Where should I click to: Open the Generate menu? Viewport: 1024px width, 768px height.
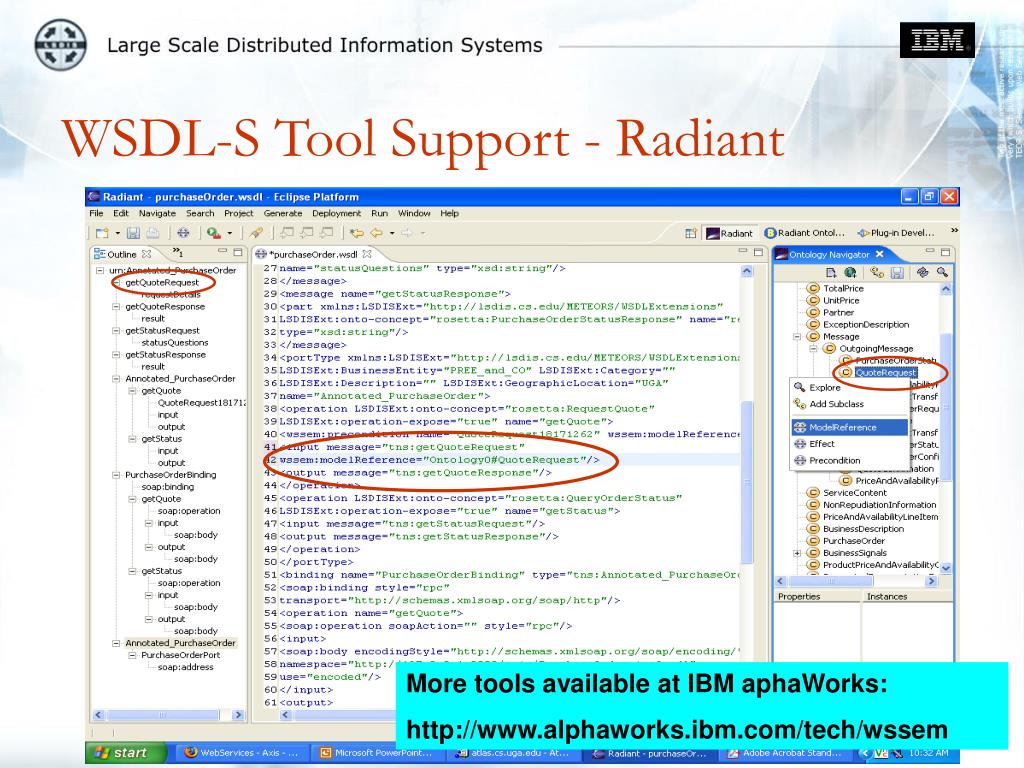(x=283, y=213)
